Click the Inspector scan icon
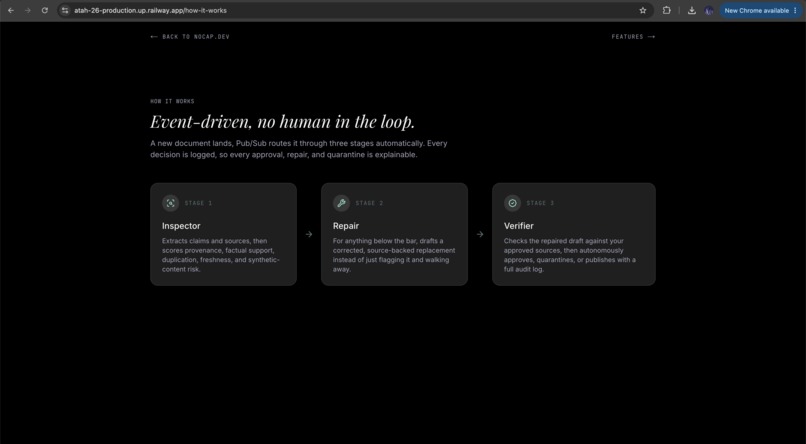 click(x=171, y=203)
